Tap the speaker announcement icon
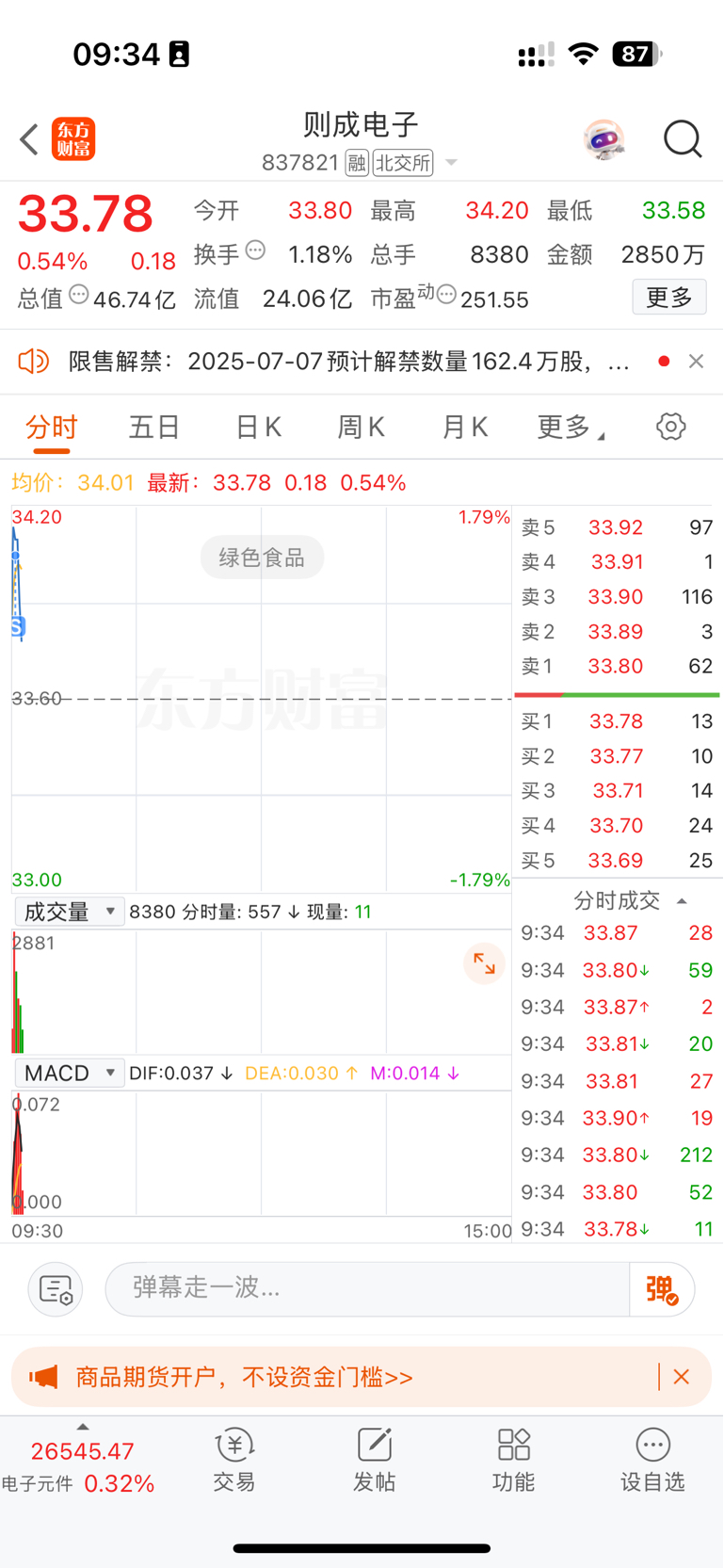This screenshot has width=724, height=1568. pyautogui.click(x=34, y=361)
